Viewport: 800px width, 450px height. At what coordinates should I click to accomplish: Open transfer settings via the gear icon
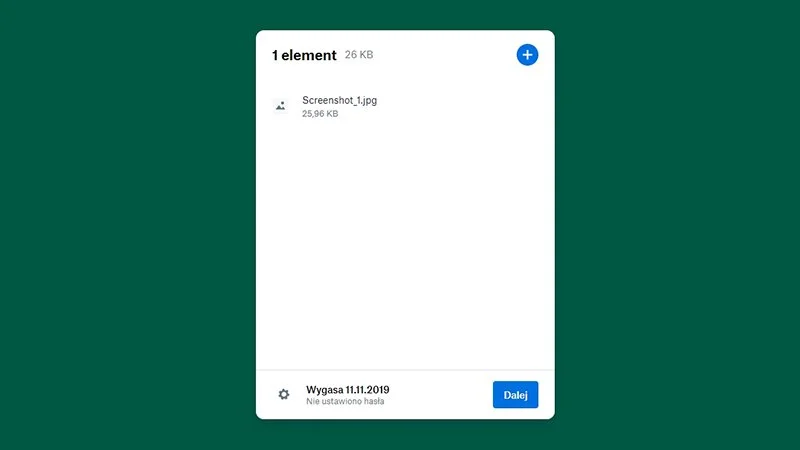pyautogui.click(x=284, y=394)
